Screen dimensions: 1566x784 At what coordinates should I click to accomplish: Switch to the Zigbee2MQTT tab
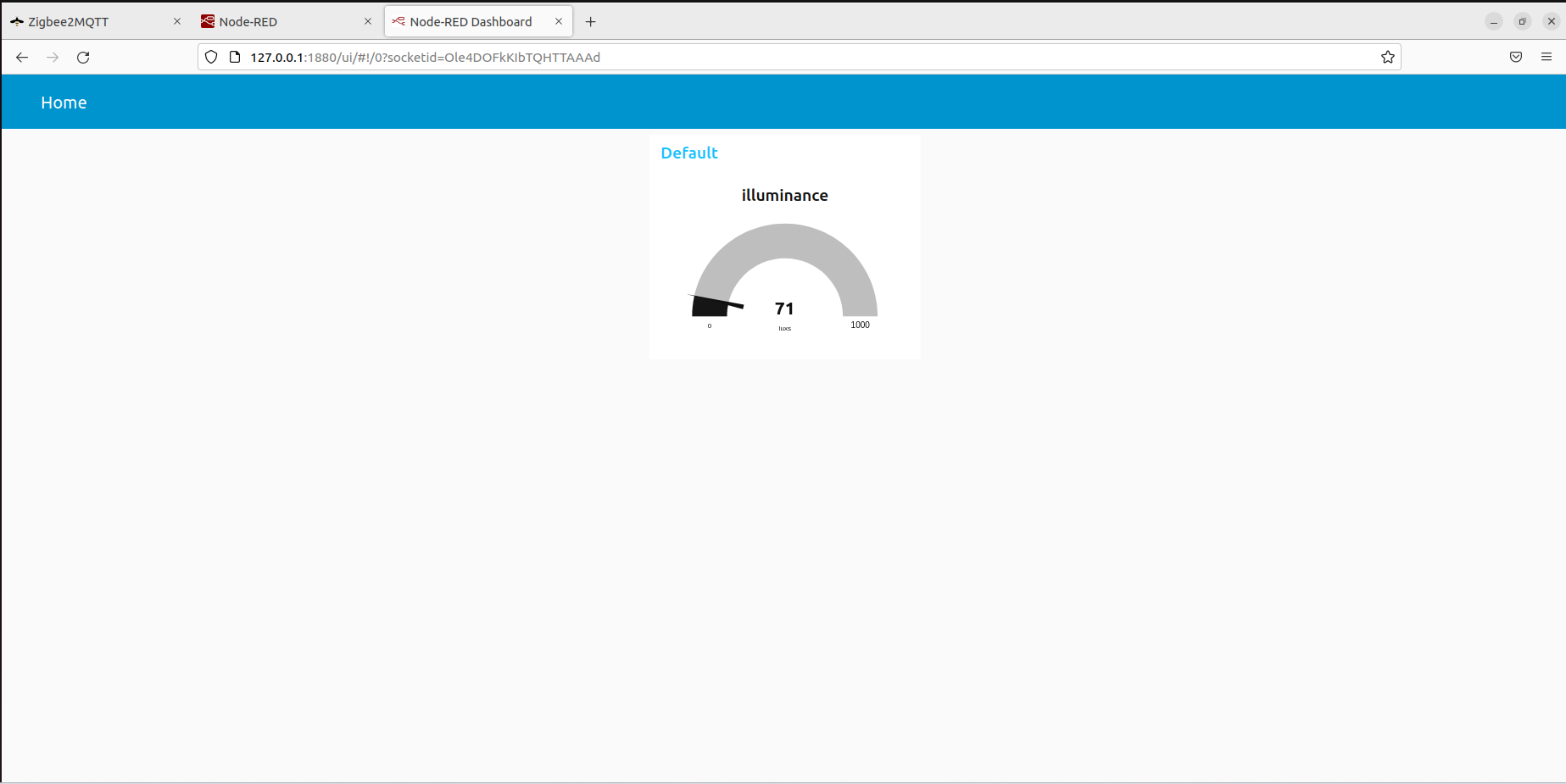click(x=97, y=21)
